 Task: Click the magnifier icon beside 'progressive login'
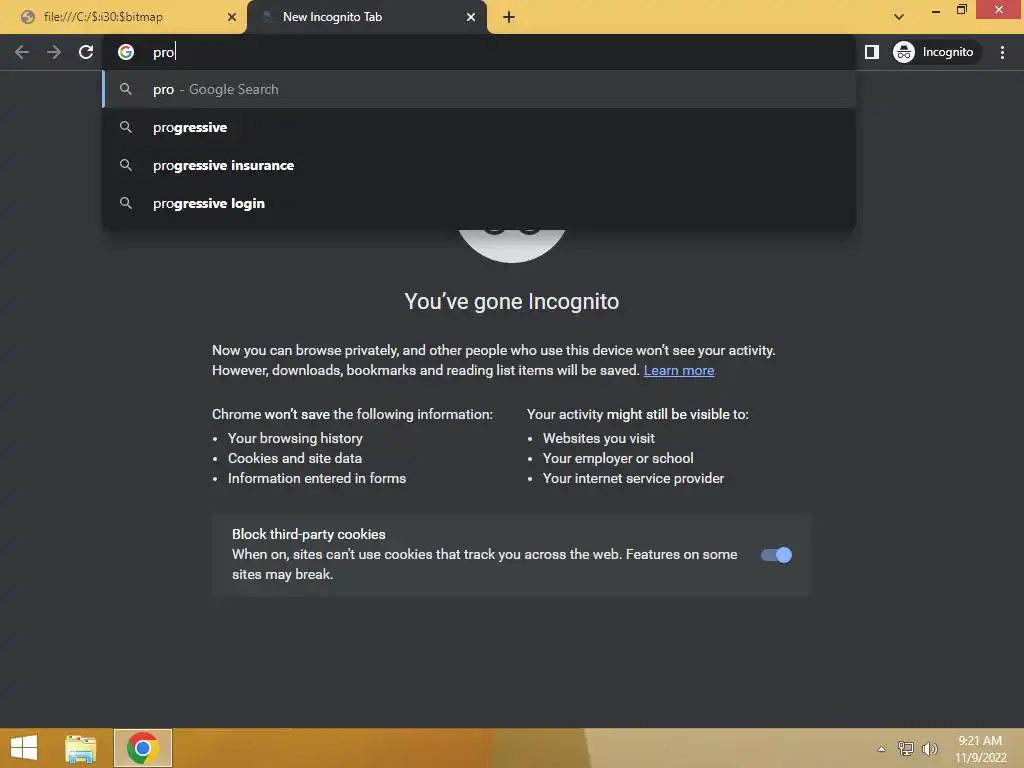click(126, 203)
